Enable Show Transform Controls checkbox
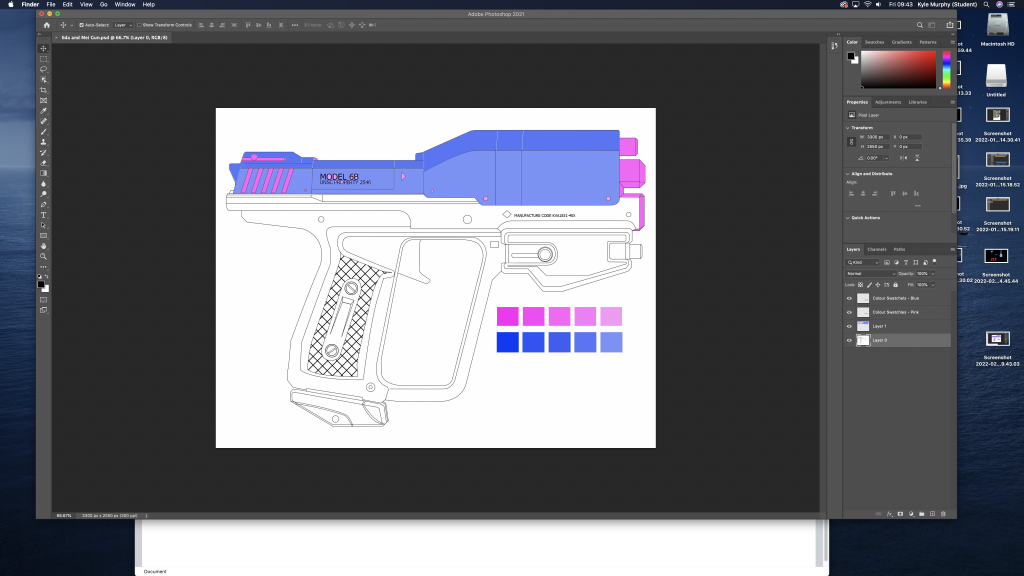 (139, 25)
